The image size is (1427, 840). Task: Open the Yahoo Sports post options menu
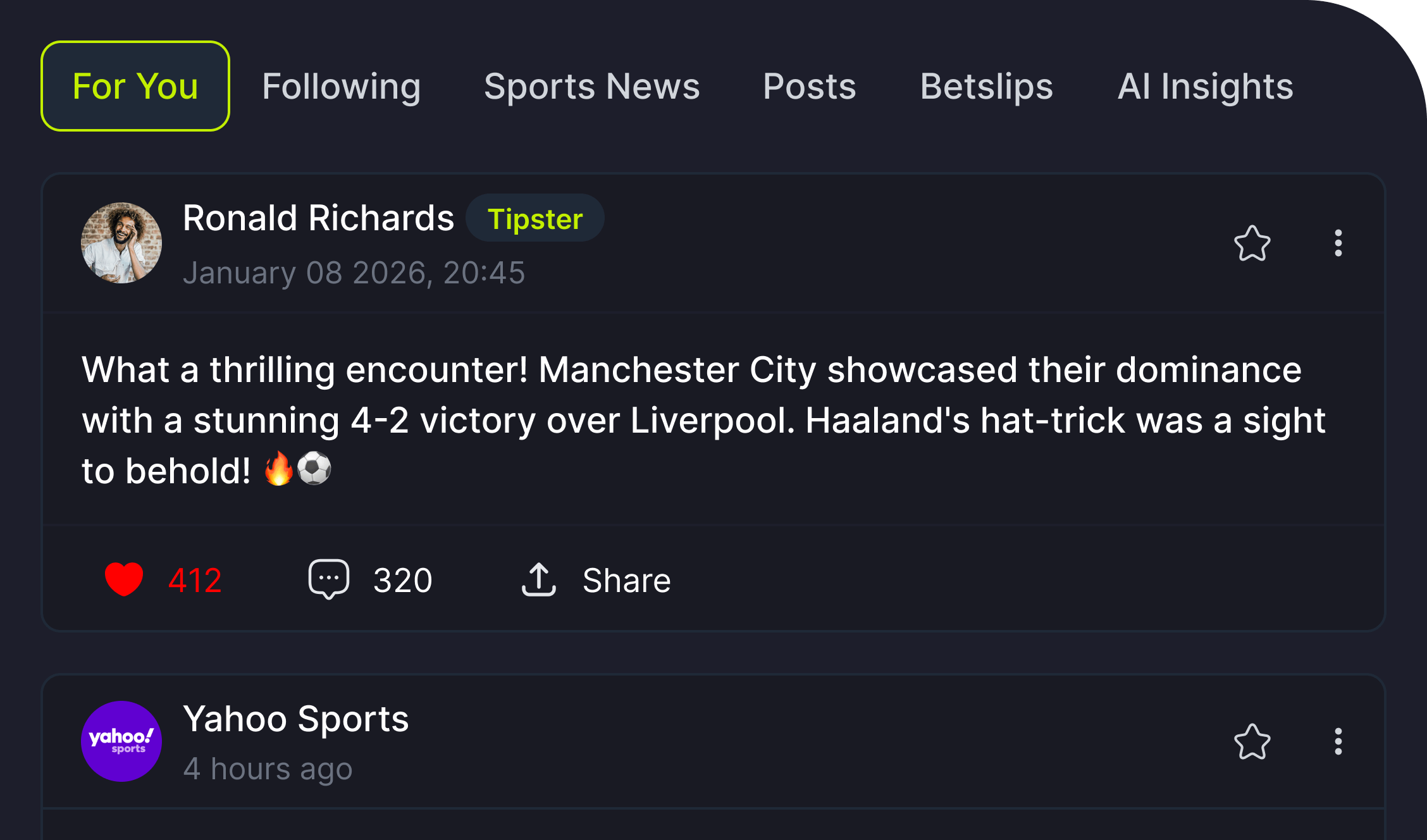(x=1338, y=741)
